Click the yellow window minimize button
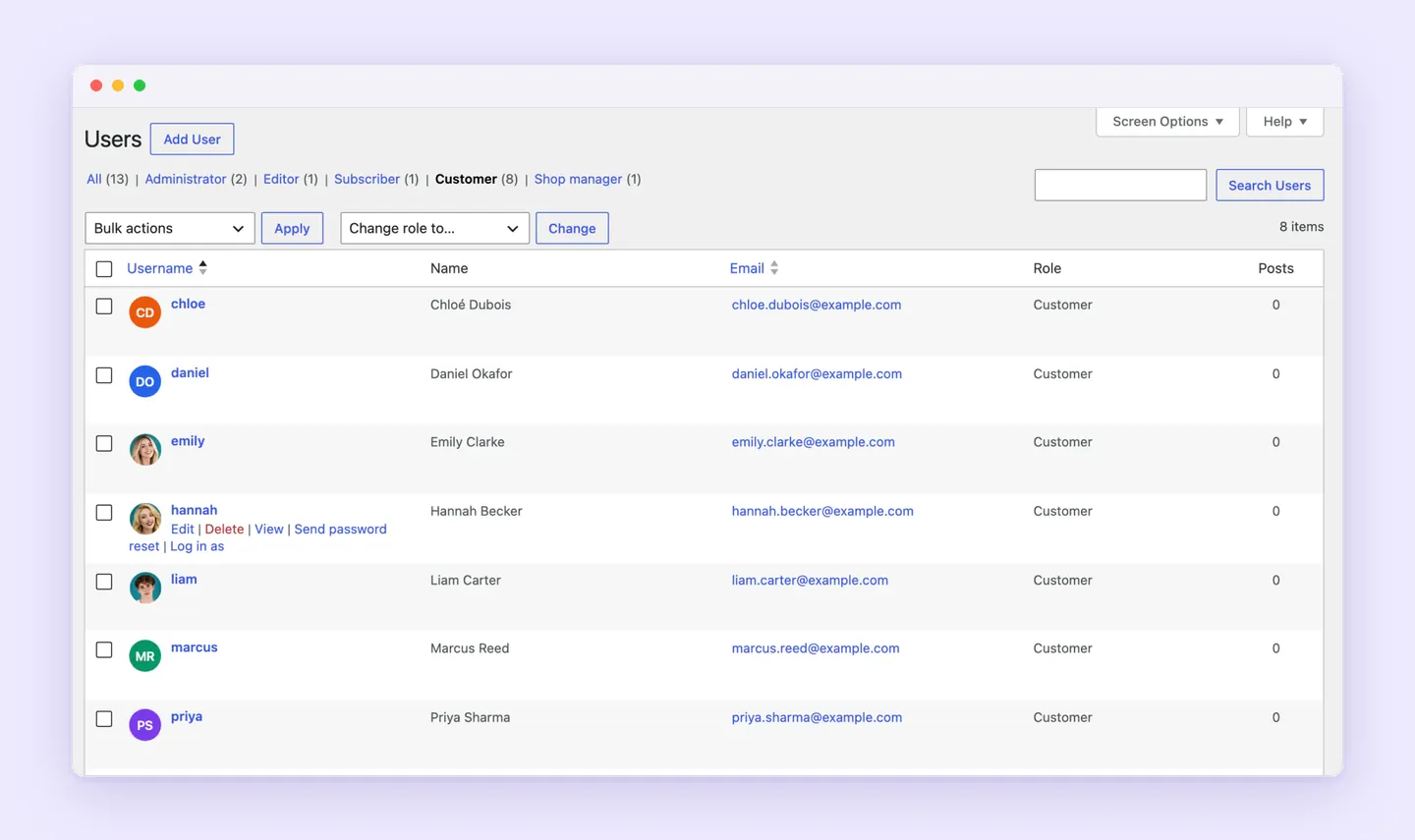 click(x=118, y=85)
